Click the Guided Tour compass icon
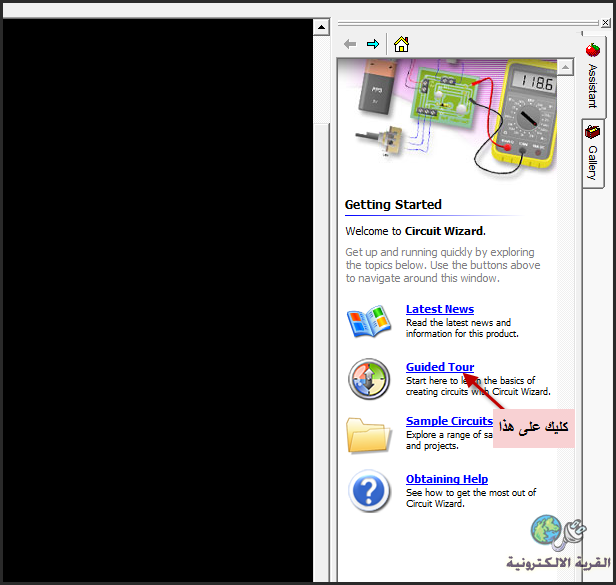 click(x=369, y=379)
